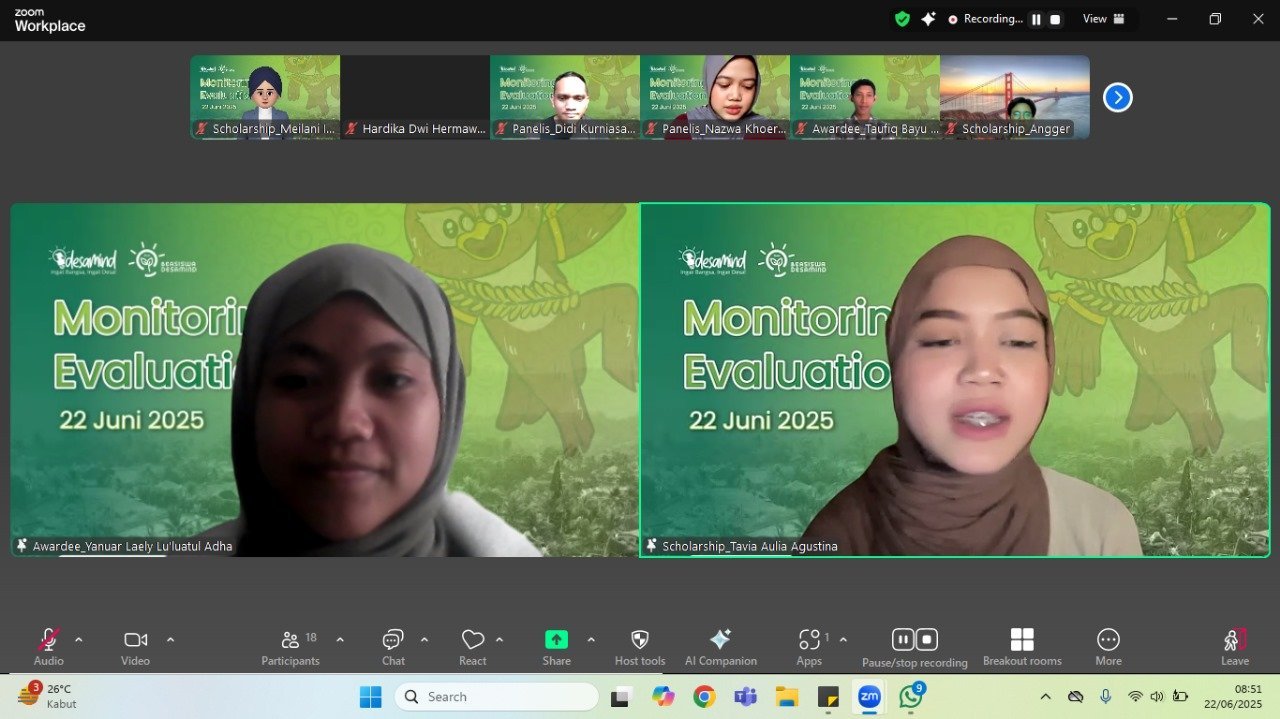Expand the Audio options arrow

click(x=79, y=640)
